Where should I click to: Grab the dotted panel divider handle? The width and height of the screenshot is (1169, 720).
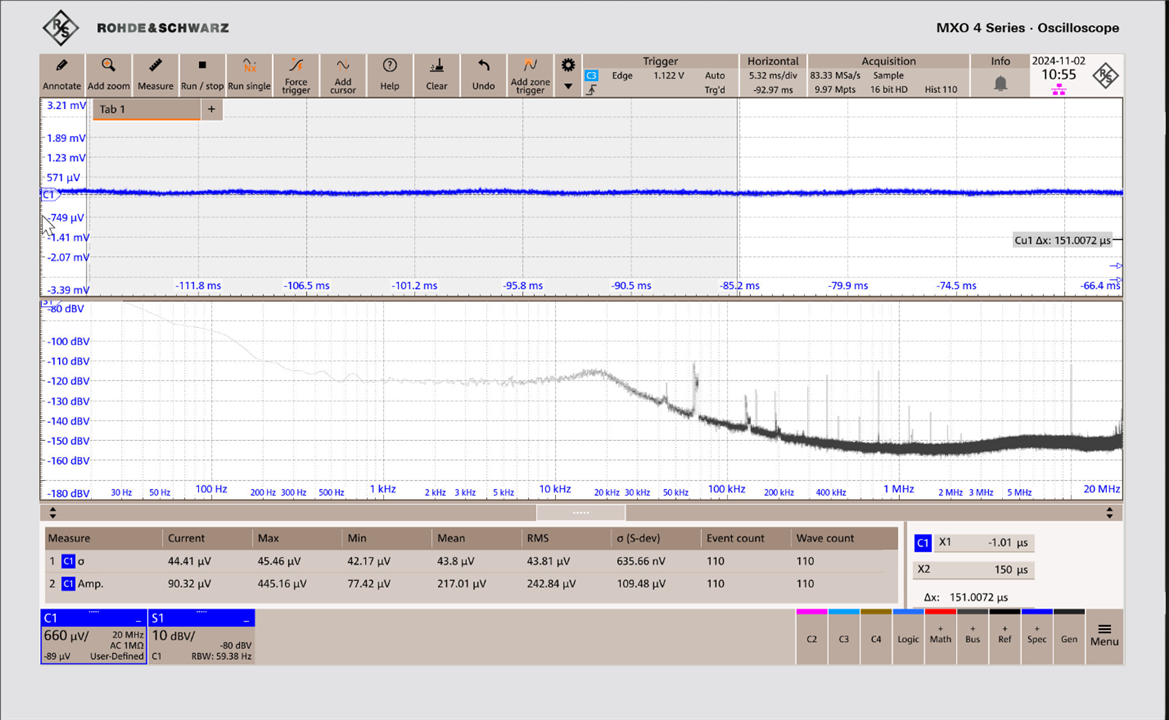tap(581, 513)
